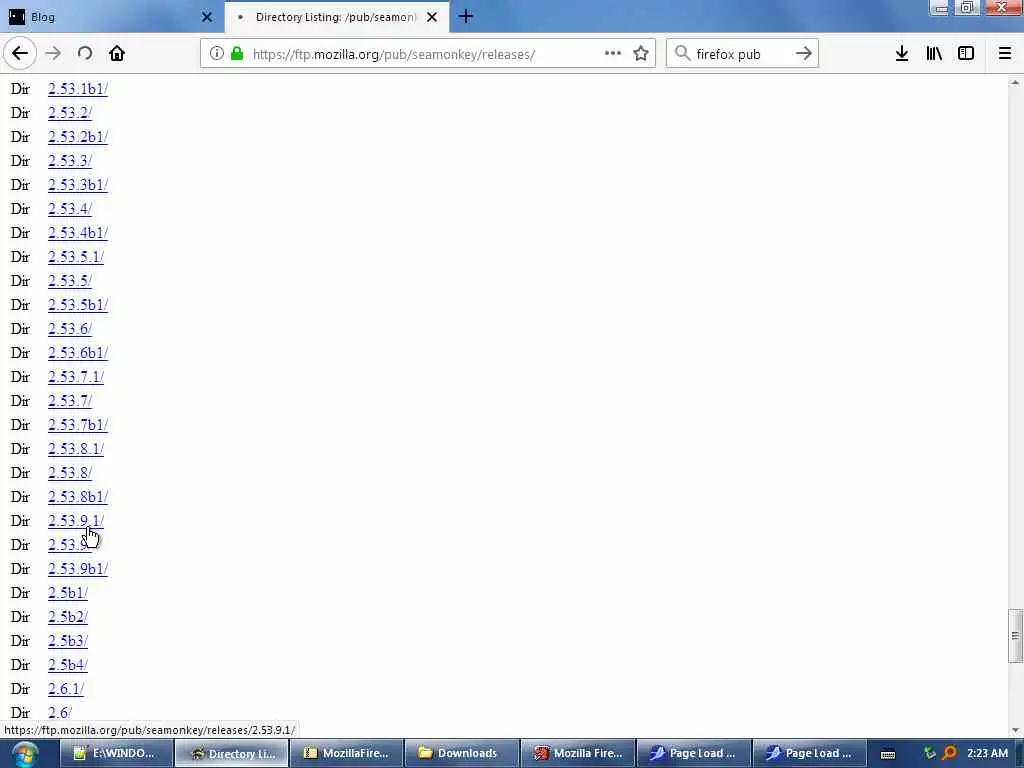Open the 2.53.5b1/ directory link
The height and width of the screenshot is (768, 1024).
(x=78, y=305)
